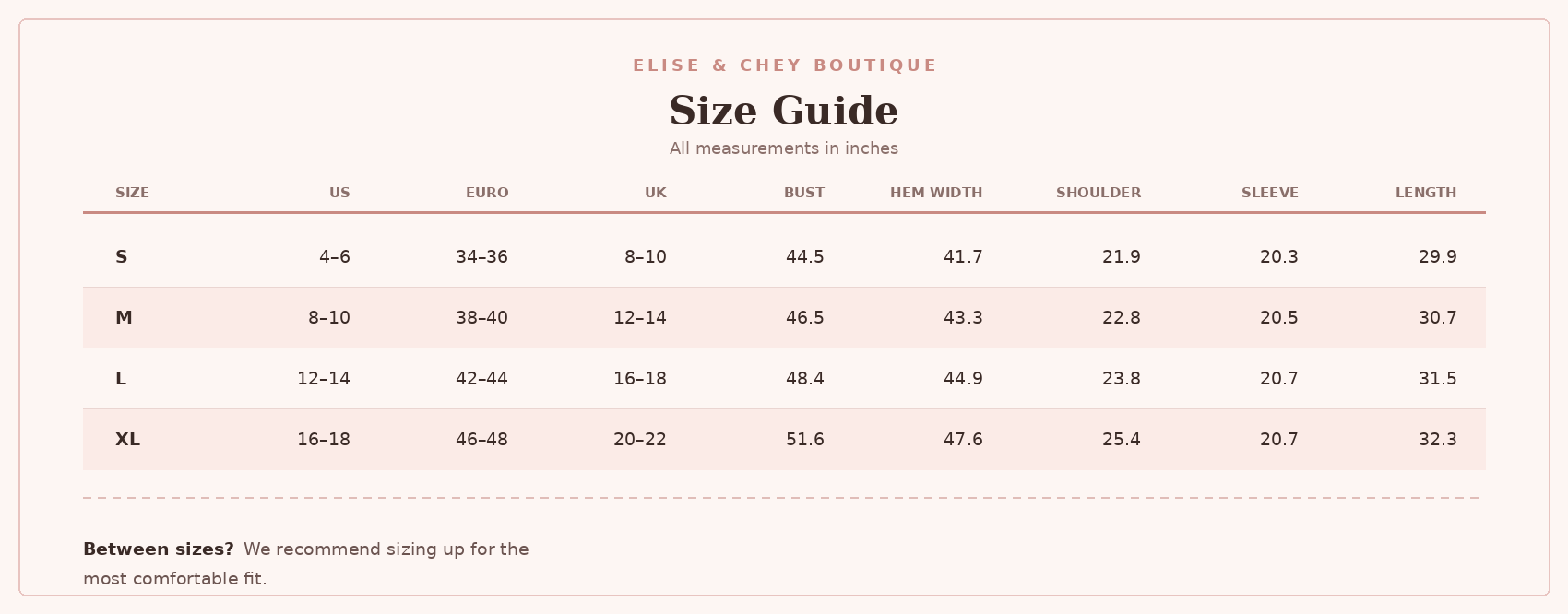The width and height of the screenshot is (1568, 614).
Task: Click the LENGTH column header
Action: pos(1426,193)
